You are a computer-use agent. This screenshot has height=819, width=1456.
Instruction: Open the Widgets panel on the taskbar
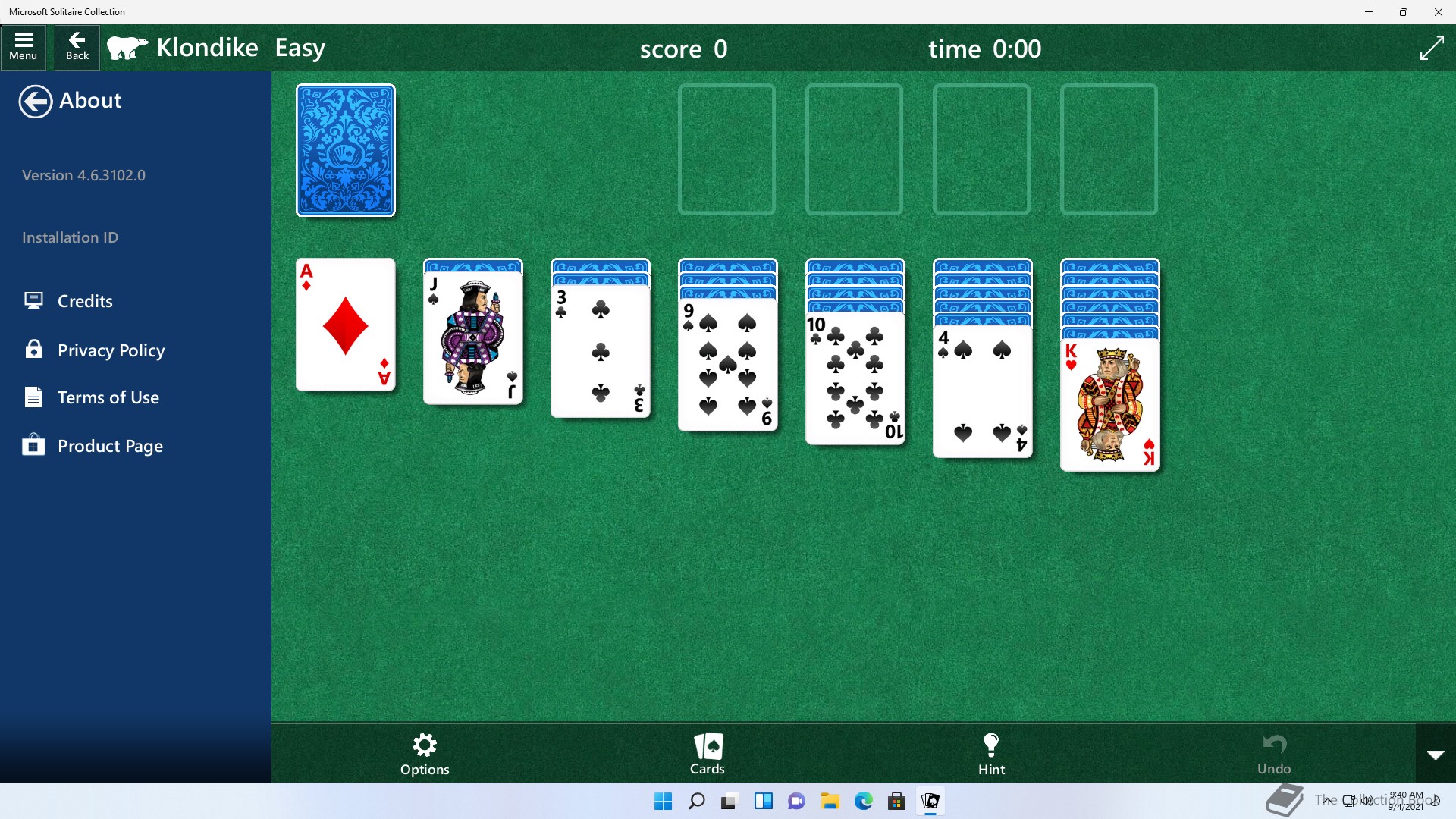[x=763, y=801]
